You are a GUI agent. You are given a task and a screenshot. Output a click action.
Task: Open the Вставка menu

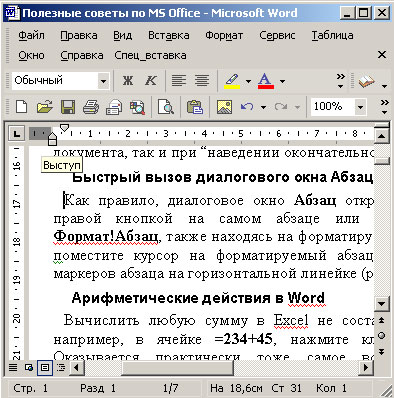point(169,35)
